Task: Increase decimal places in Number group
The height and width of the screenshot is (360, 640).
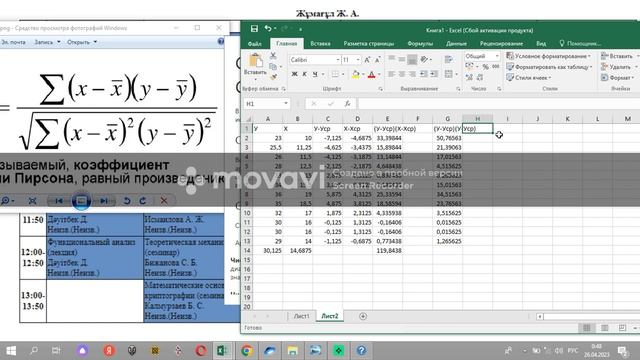Action: pos(469,77)
